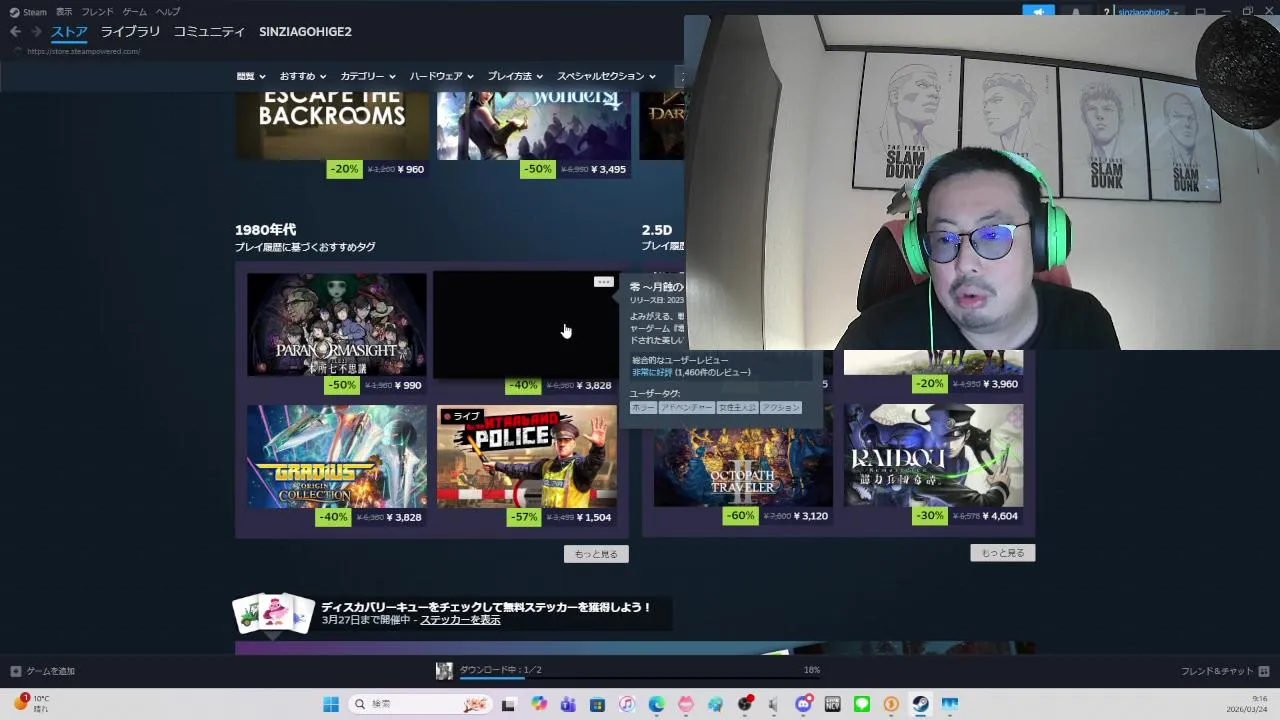Open the Steam application menu
This screenshot has height=720, width=1280.
tap(28, 12)
